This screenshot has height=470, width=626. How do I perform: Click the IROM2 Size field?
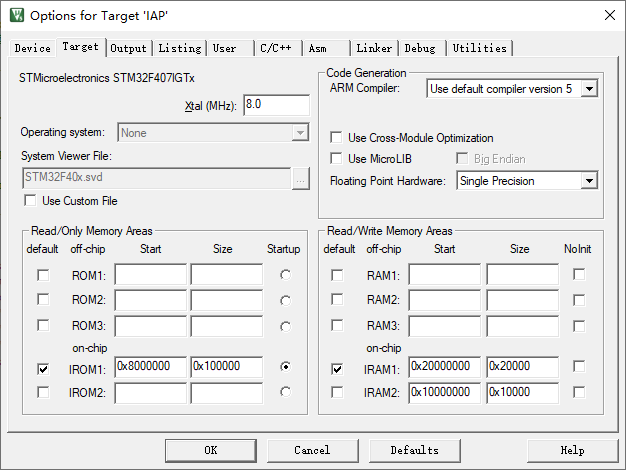coord(227,393)
